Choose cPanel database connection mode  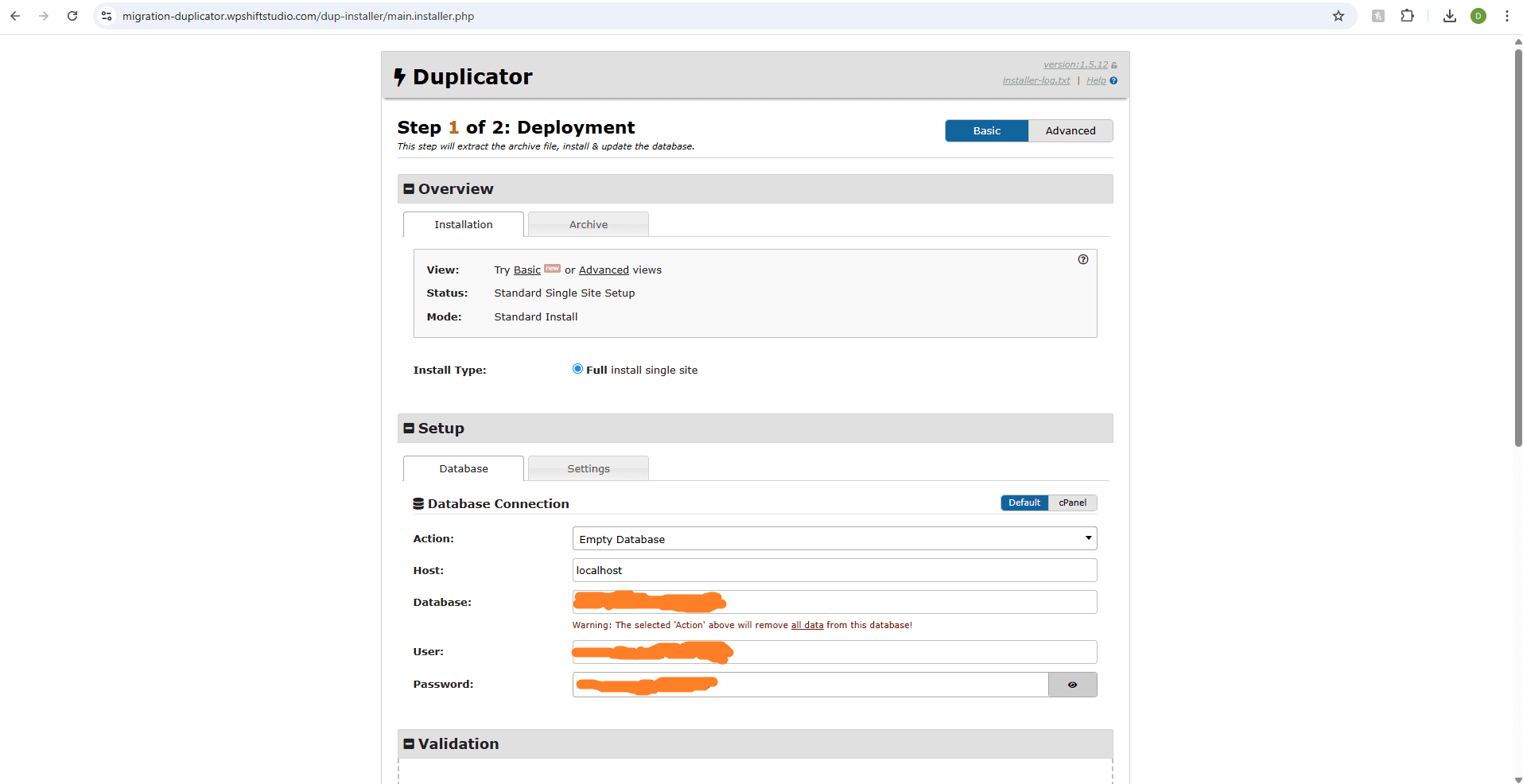[x=1072, y=503]
